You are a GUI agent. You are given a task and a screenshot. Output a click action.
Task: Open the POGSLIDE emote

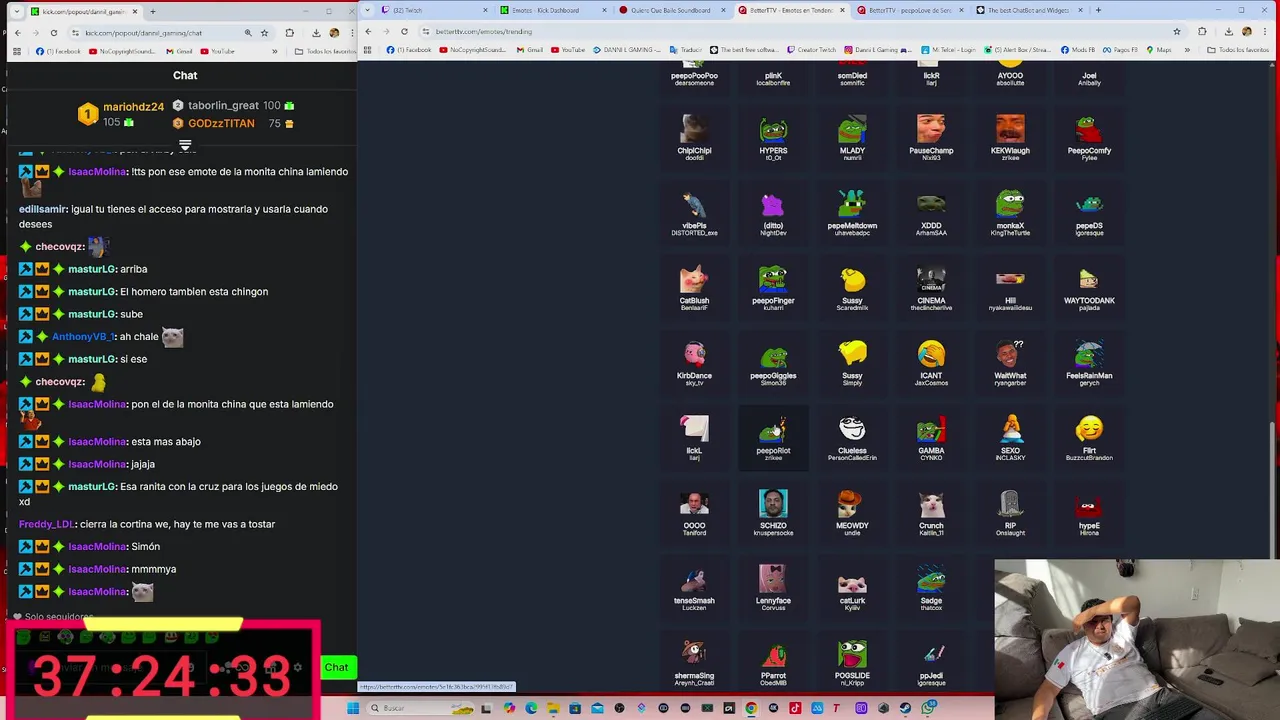(x=852, y=663)
